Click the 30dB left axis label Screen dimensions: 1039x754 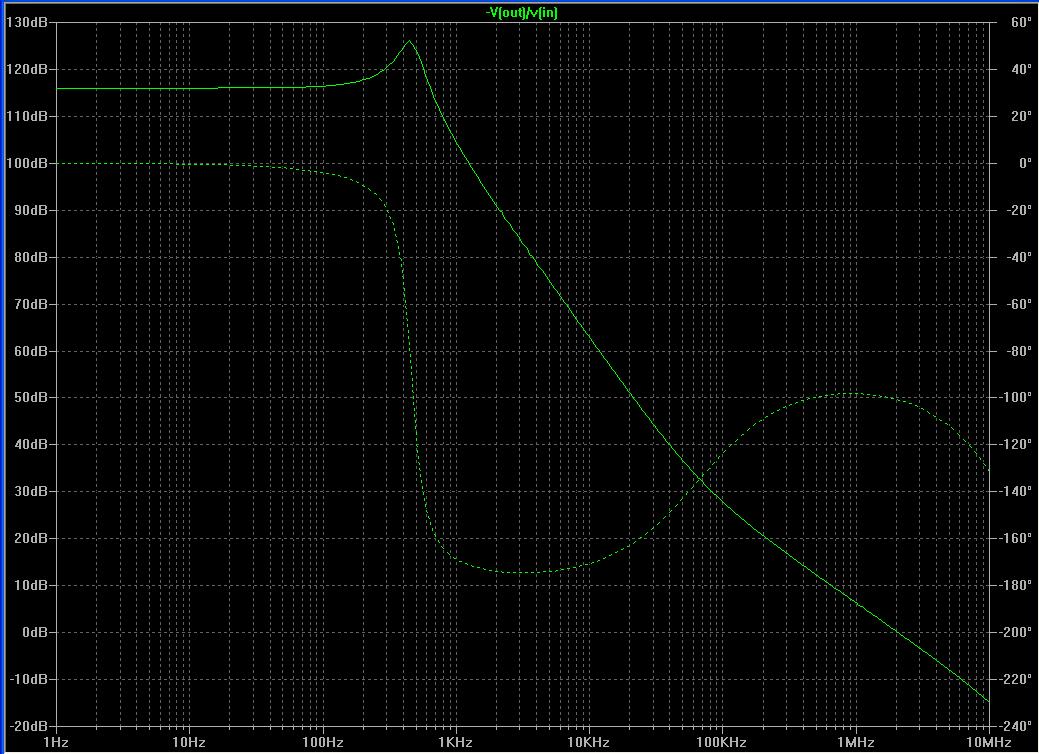(30, 492)
